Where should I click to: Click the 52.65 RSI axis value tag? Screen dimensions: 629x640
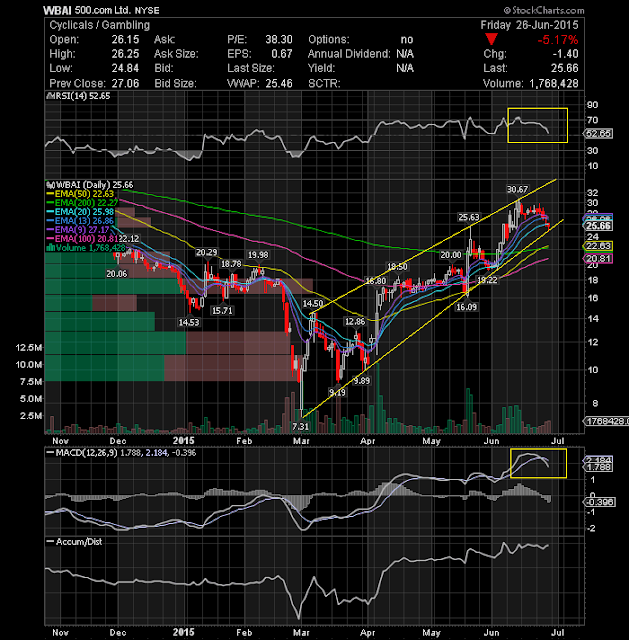coord(598,133)
